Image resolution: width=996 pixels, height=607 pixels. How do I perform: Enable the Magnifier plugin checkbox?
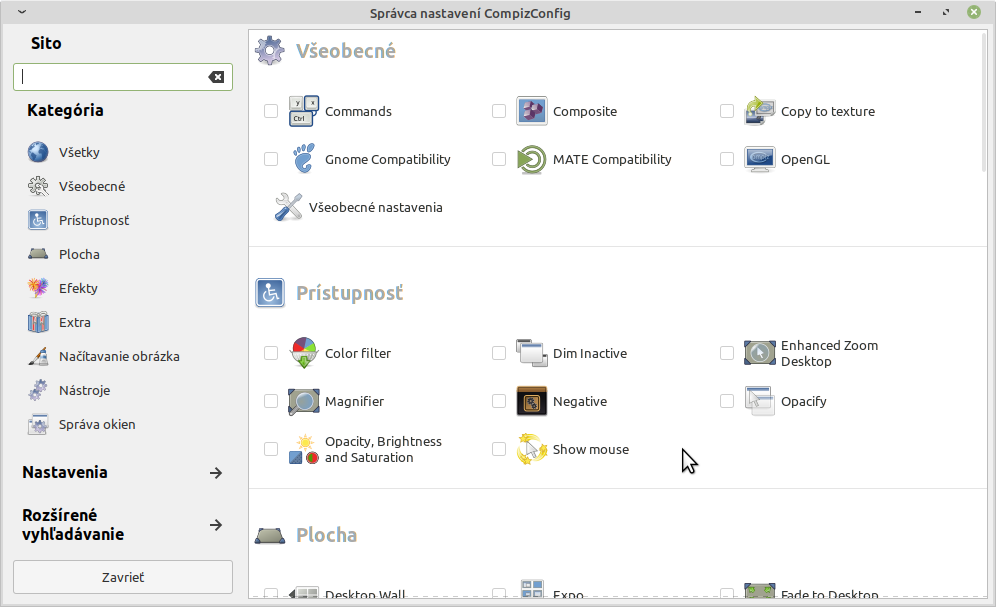[271, 401]
